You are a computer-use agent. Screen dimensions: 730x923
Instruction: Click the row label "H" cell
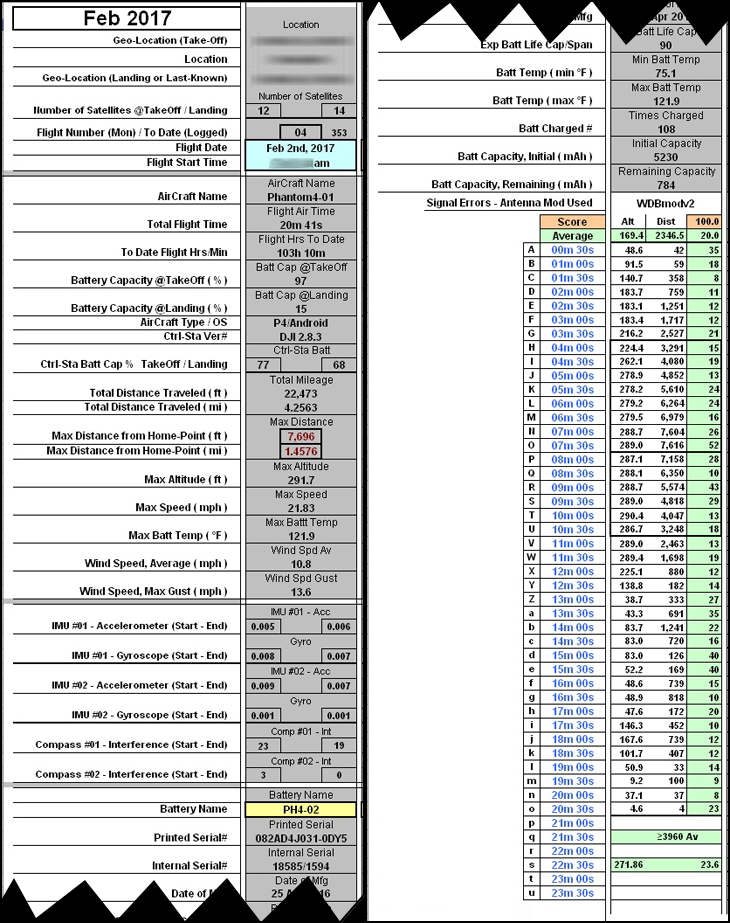coord(532,347)
